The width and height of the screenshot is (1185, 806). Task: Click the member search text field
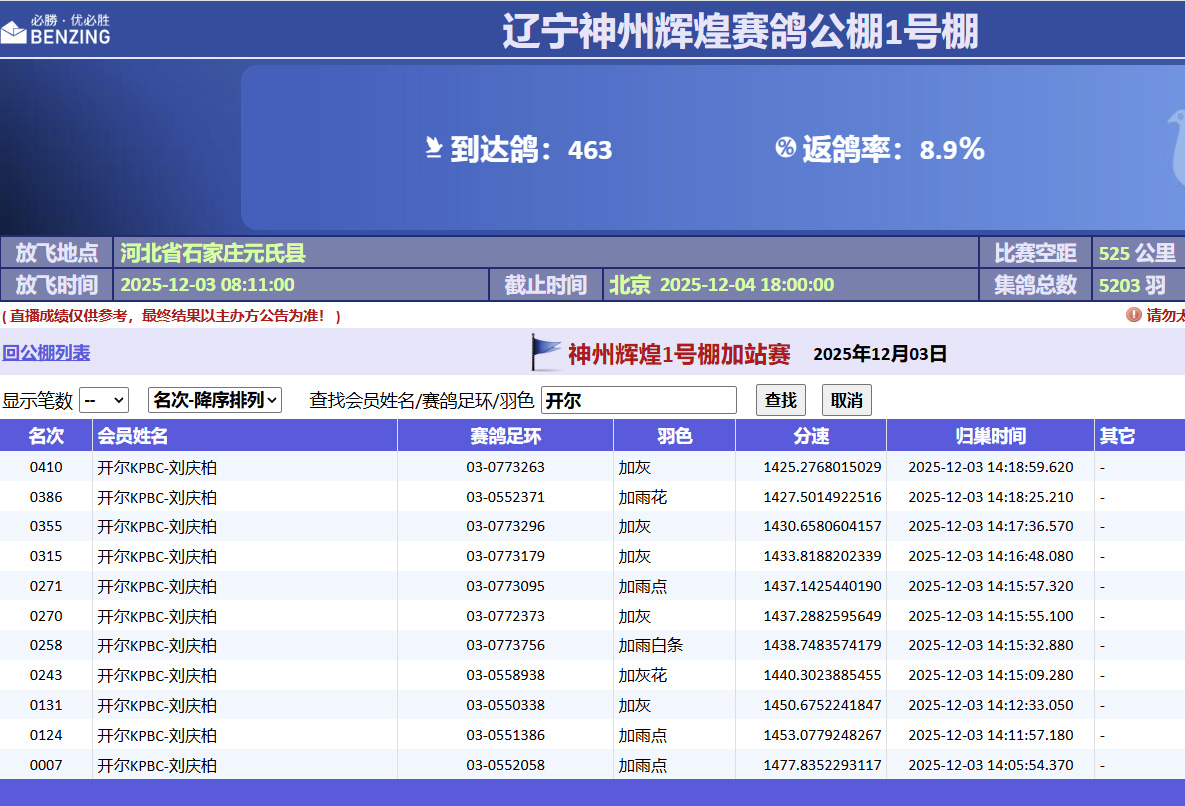638,400
